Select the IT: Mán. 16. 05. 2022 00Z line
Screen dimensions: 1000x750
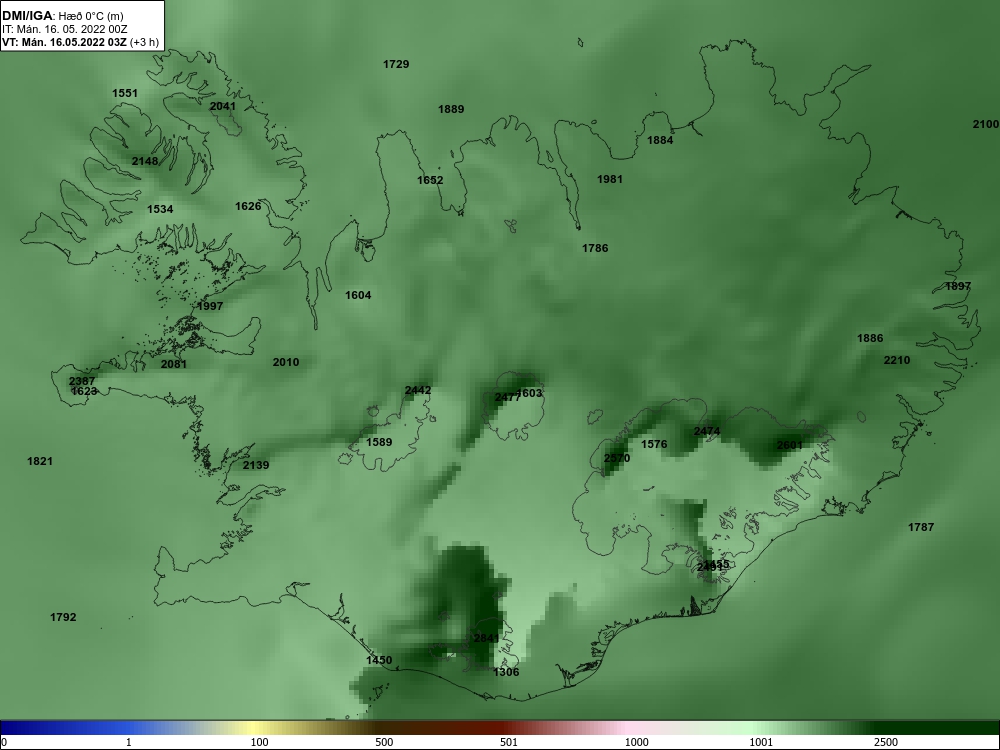tap(64, 29)
